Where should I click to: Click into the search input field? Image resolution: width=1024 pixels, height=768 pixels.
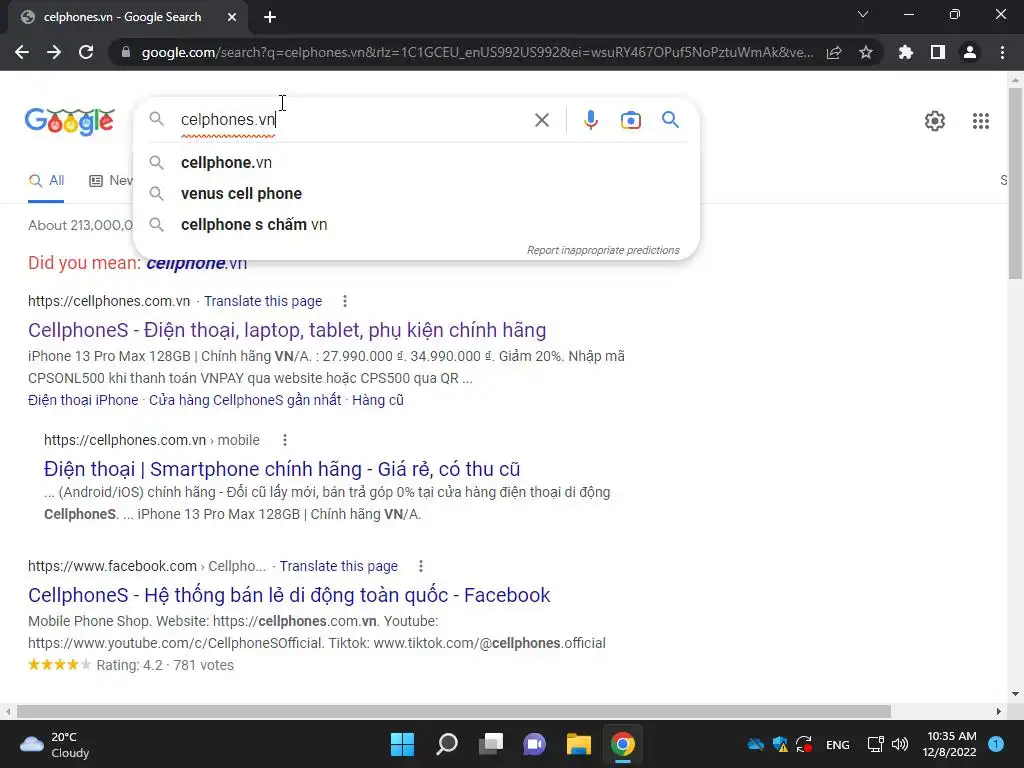tap(353, 120)
